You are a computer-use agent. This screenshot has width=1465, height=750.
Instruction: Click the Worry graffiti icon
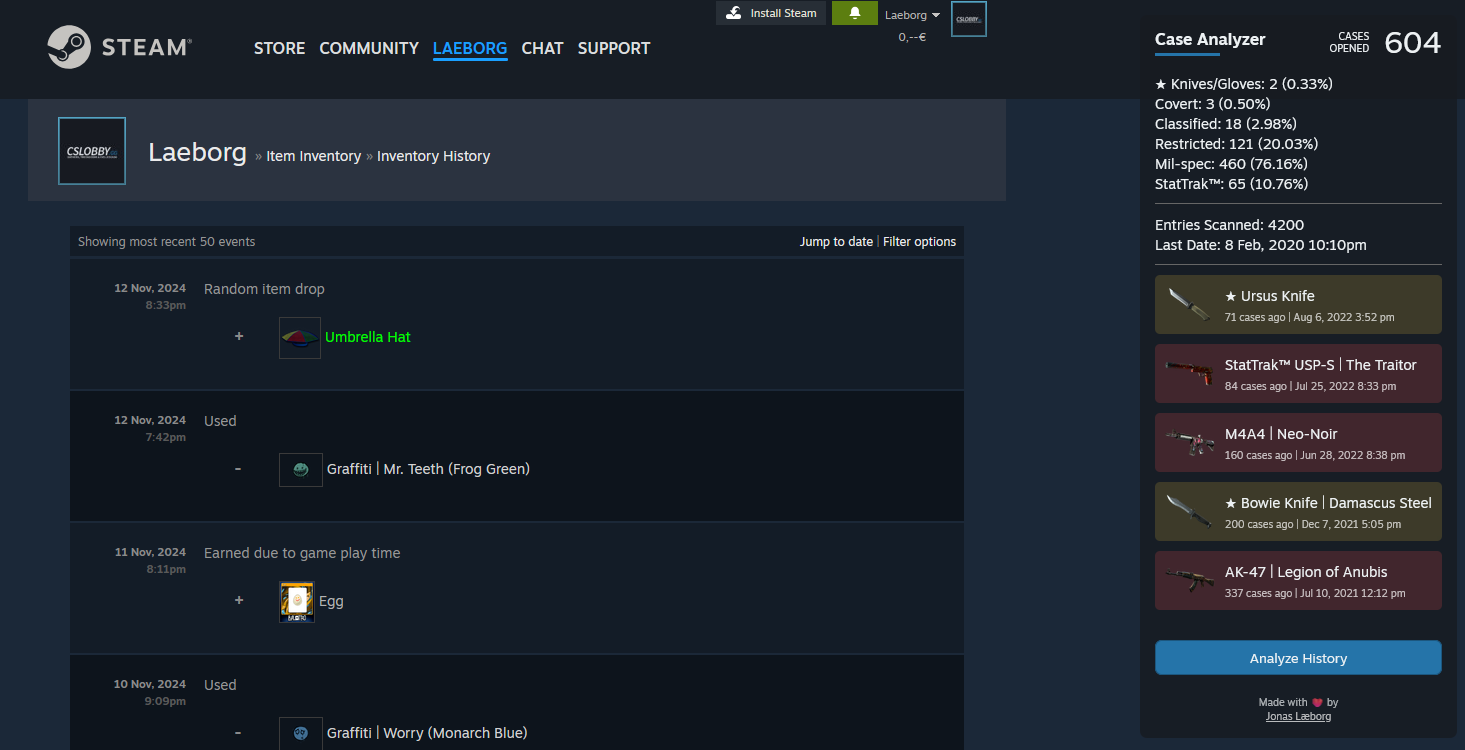(301, 733)
